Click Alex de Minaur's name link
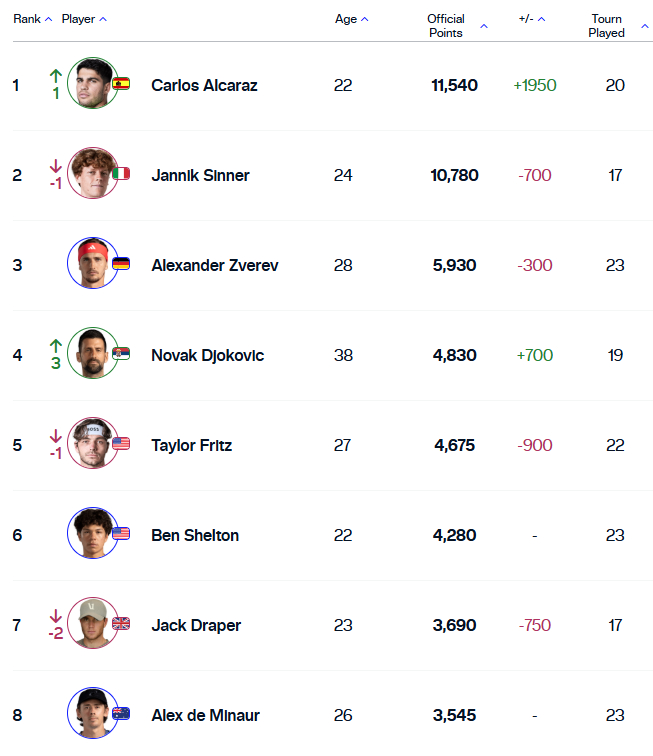 (x=205, y=716)
